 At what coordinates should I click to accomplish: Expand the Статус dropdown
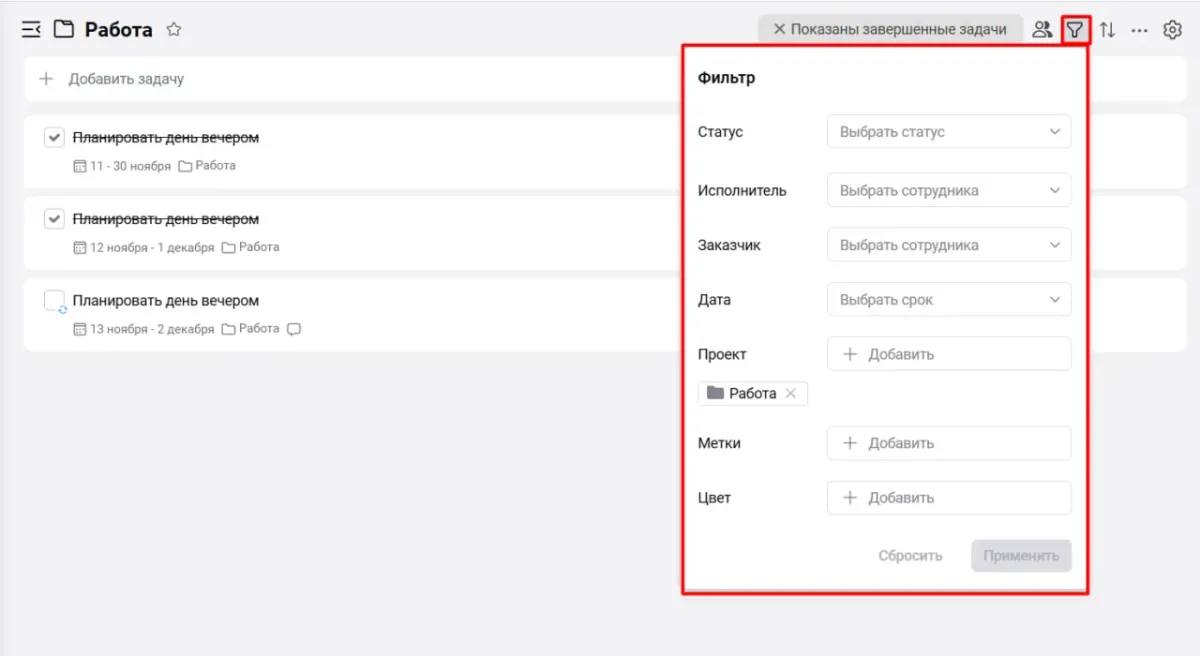click(x=948, y=132)
